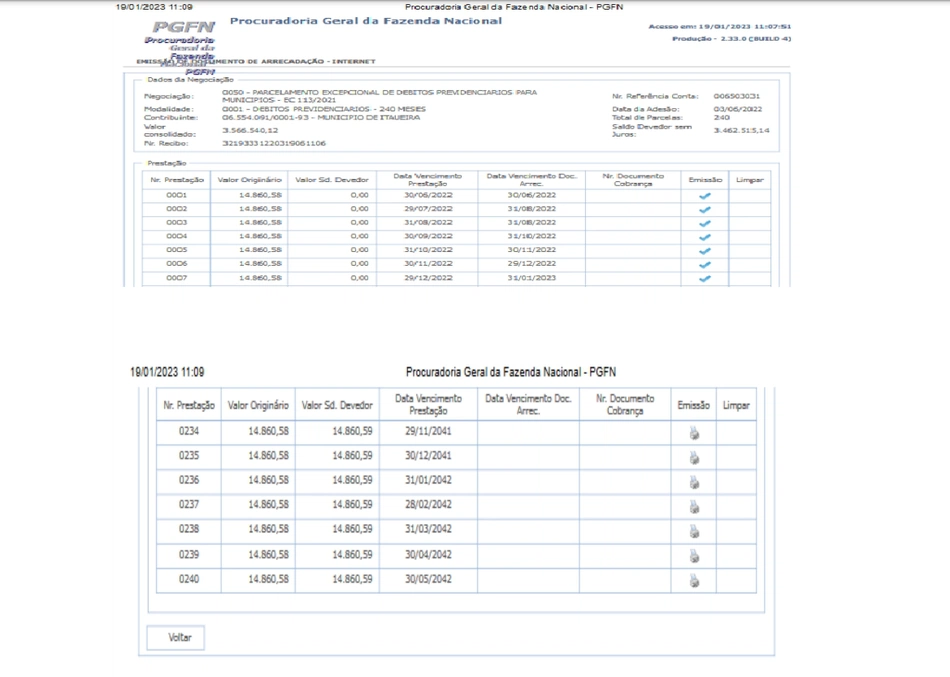Click the Prestação due date 29/07/2022 in row 0002
The height and width of the screenshot is (677, 950).
(x=428, y=208)
